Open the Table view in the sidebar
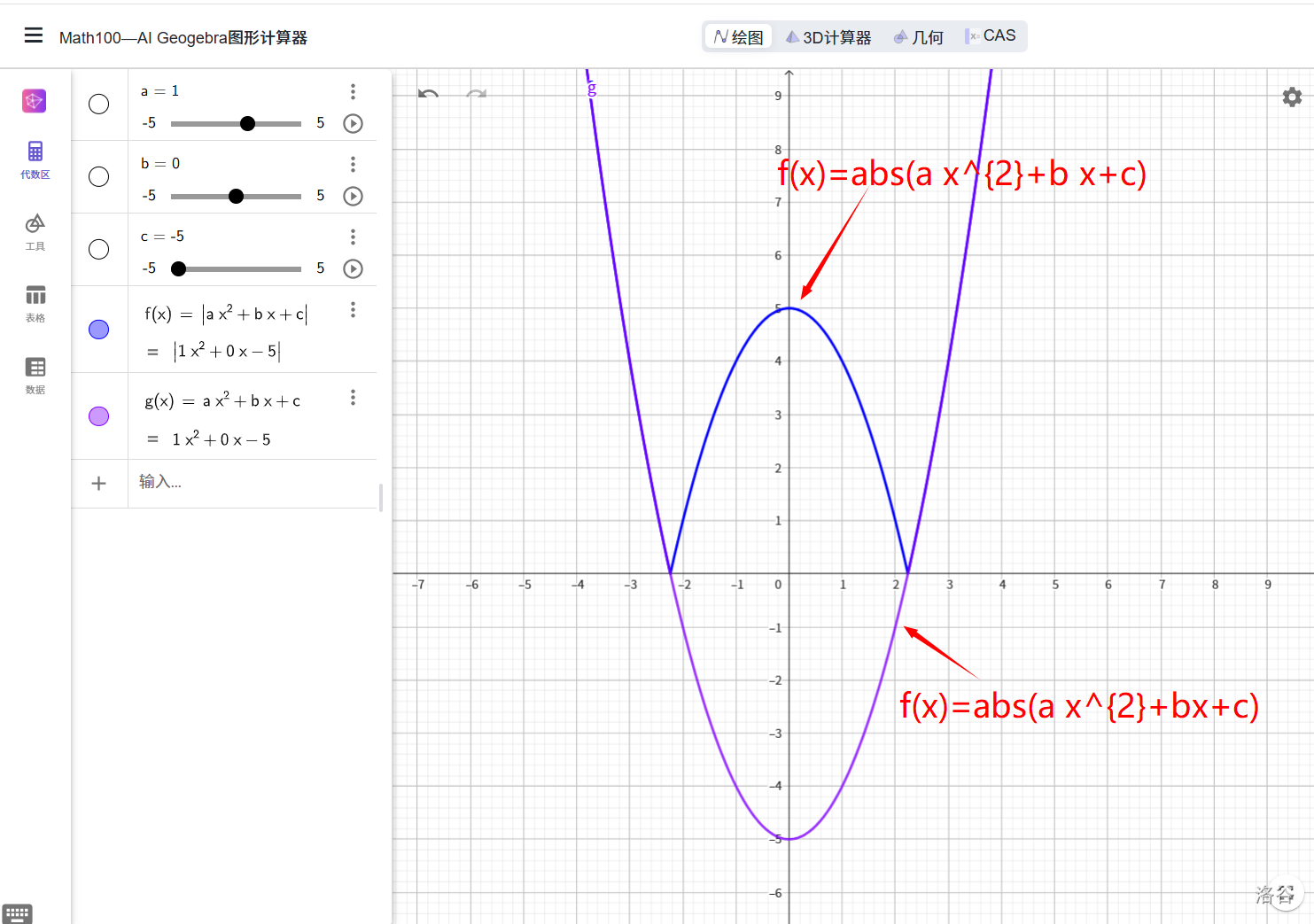The image size is (1314, 924). [x=35, y=303]
